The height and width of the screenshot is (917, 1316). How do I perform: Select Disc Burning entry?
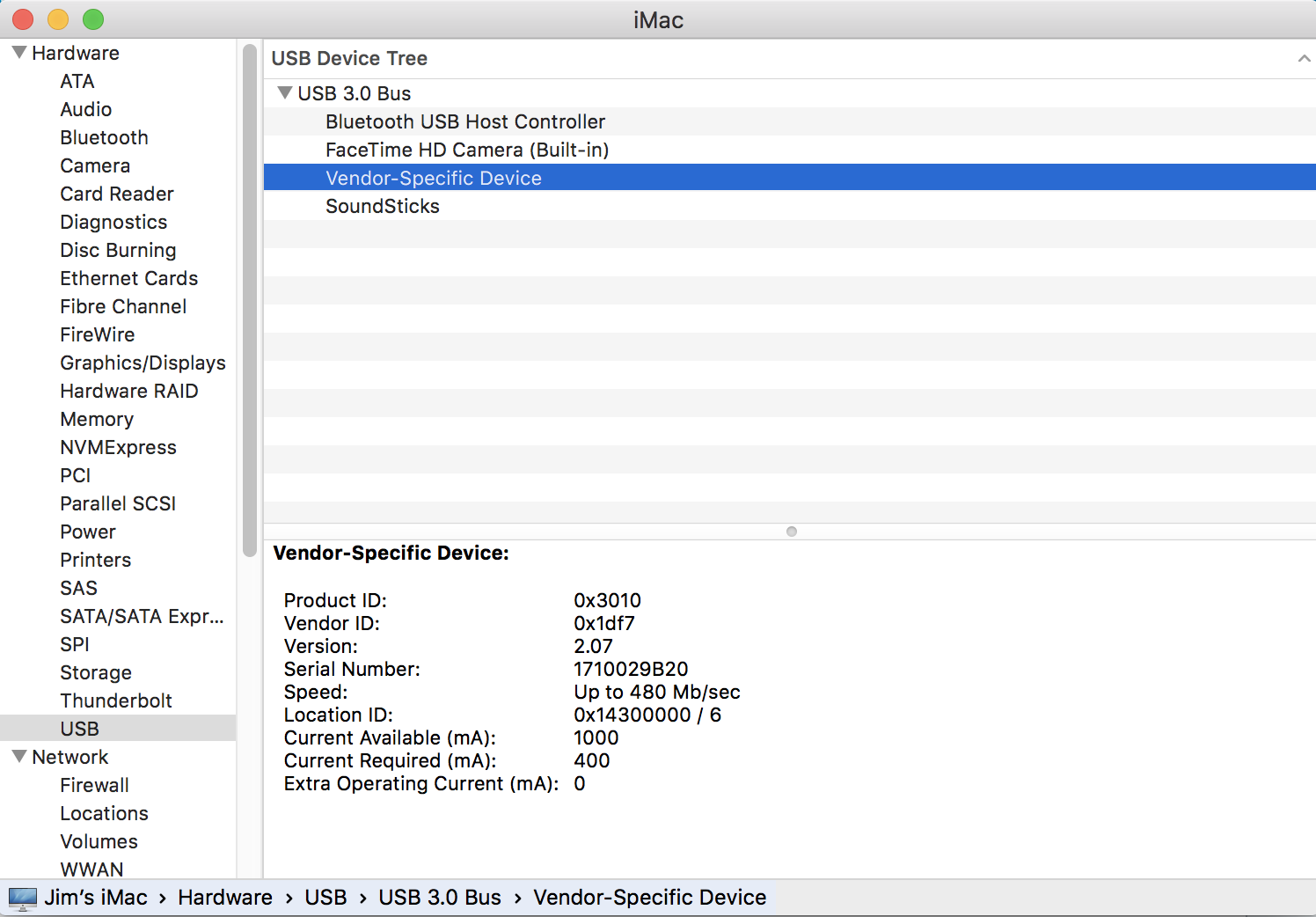pyautogui.click(x=118, y=250)
